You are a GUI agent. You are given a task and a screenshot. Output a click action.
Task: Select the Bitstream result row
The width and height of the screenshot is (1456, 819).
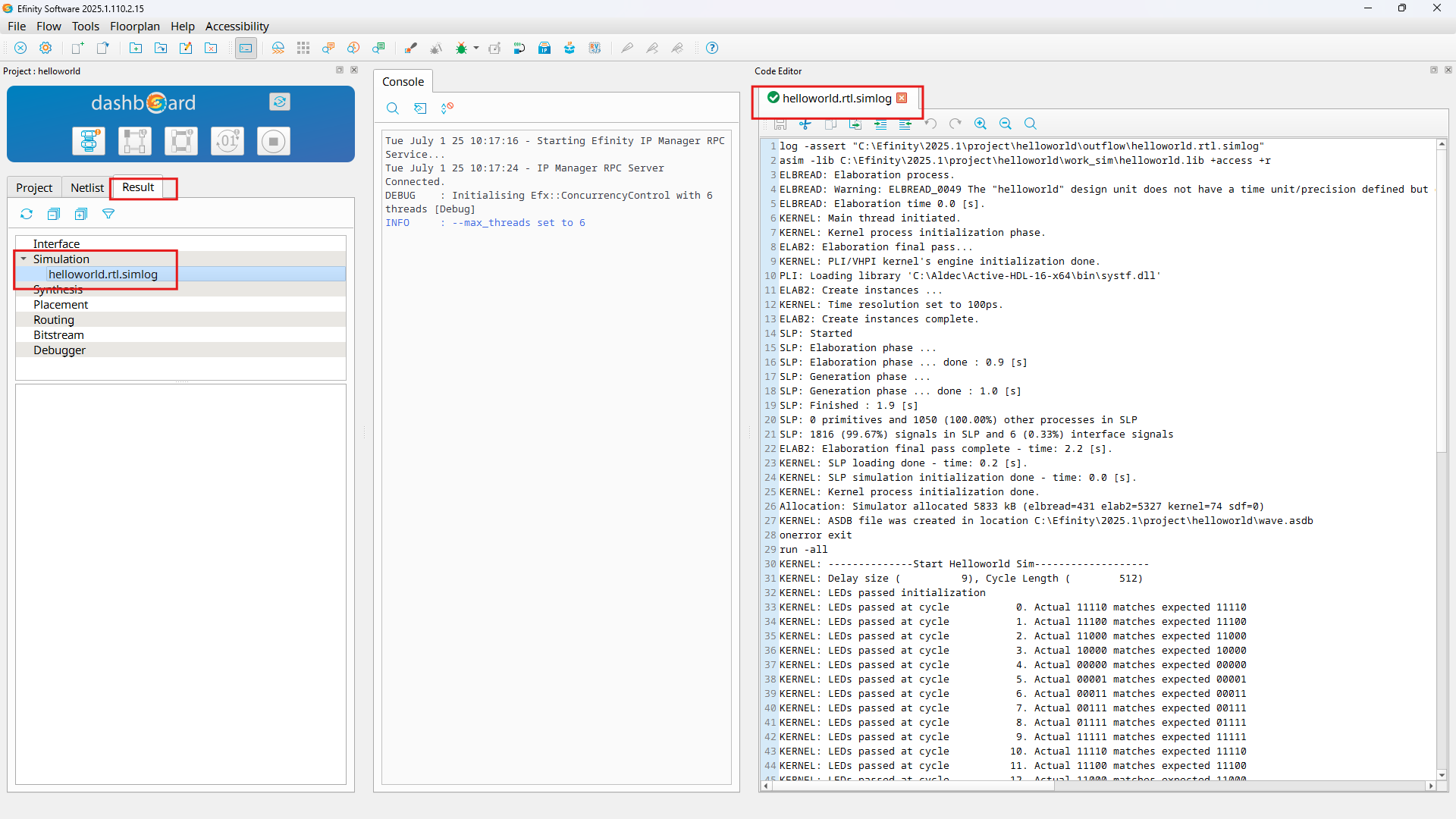180,335
